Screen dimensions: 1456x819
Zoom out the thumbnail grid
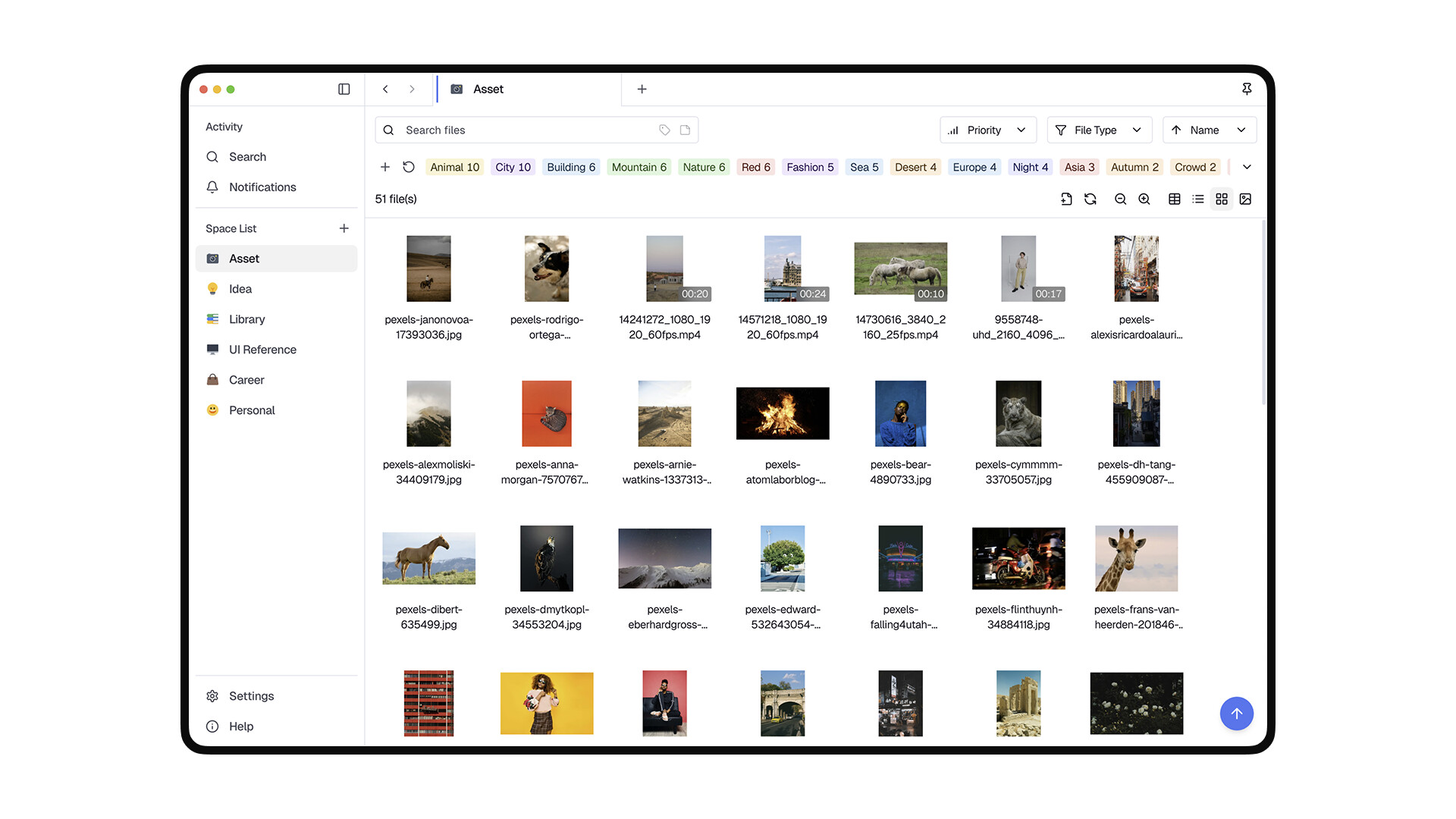click(1120, 199)
